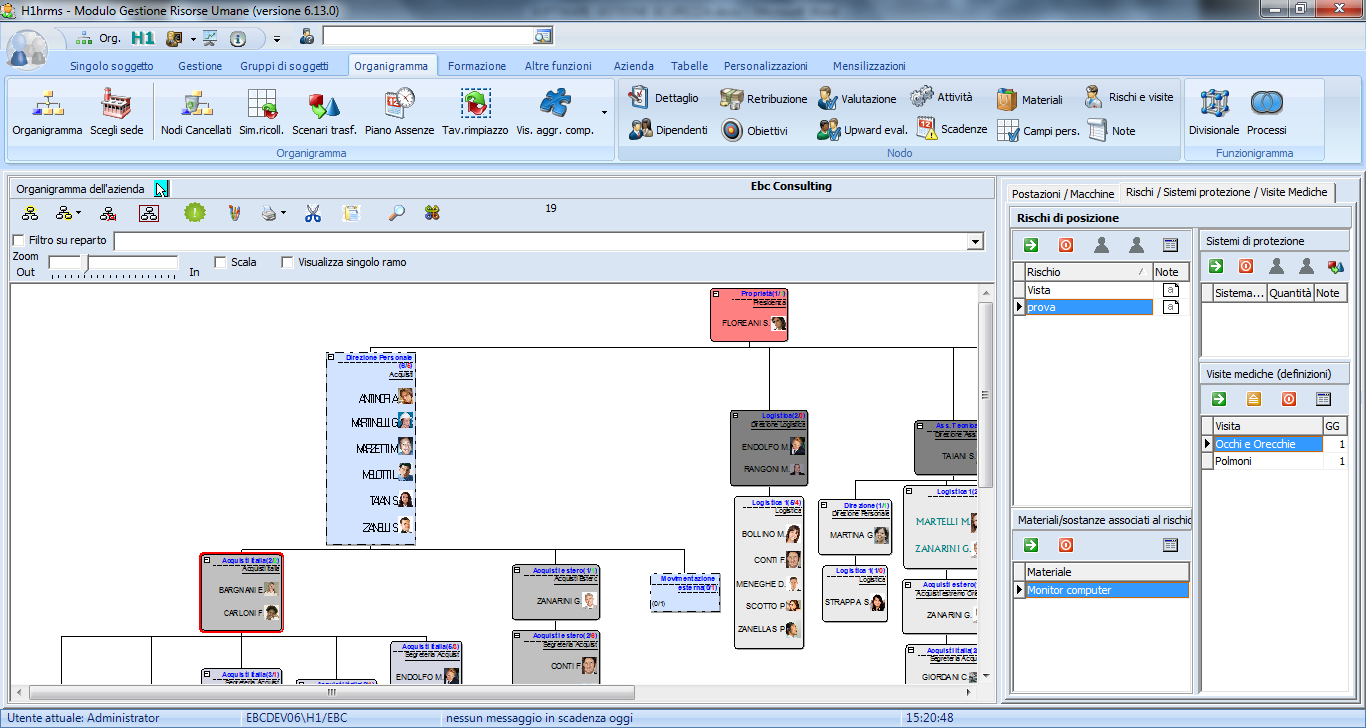Viewport: 1366px width, 728px height.
Task: Open Processi funzionigramma
Action: (1267, 111)
